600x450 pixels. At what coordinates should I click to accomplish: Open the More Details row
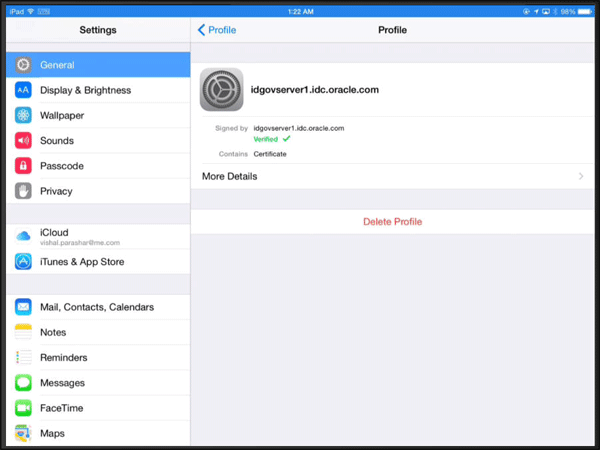point(392,176)
